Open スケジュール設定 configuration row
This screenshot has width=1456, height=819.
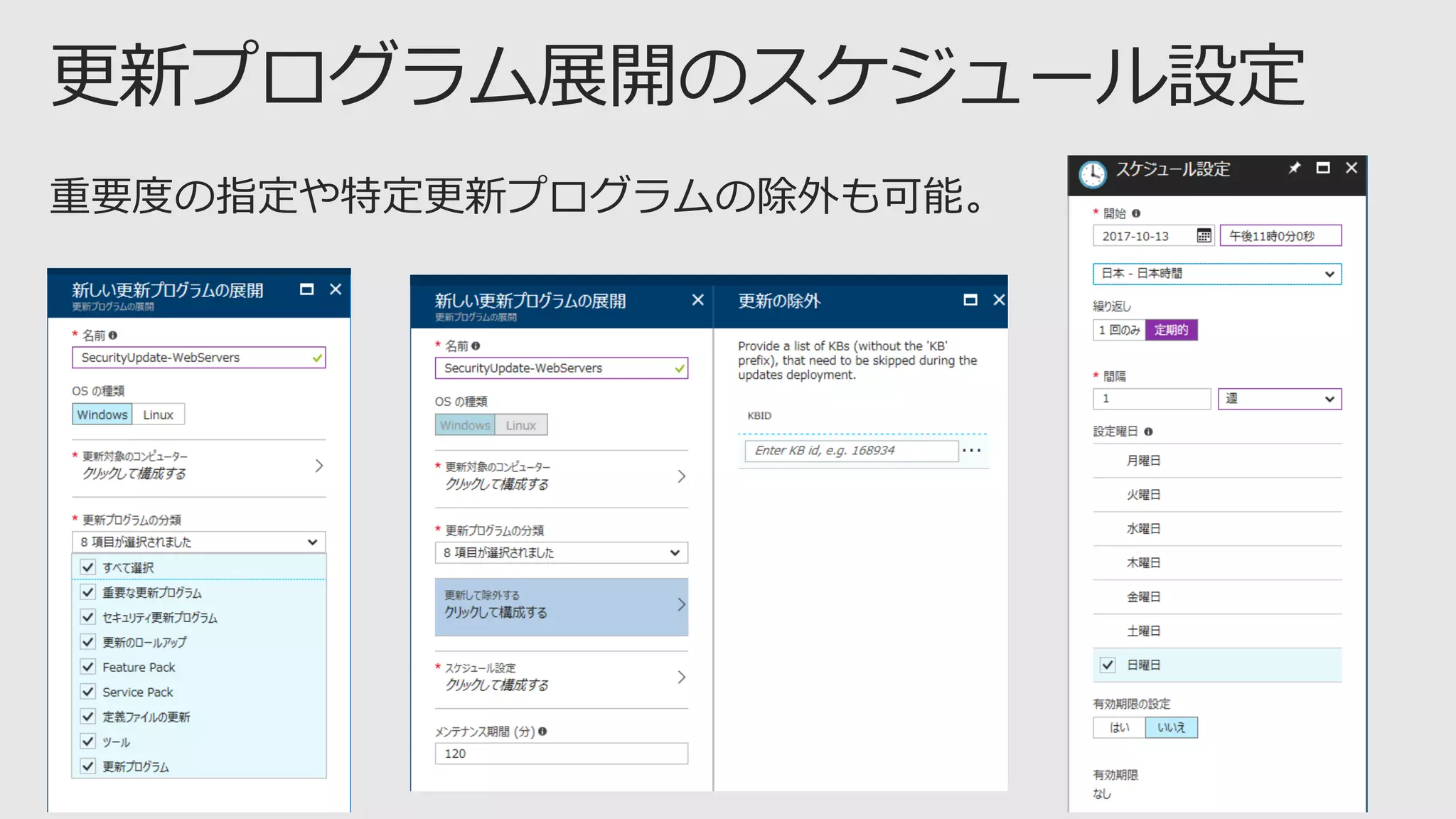[x=561, y=678]
